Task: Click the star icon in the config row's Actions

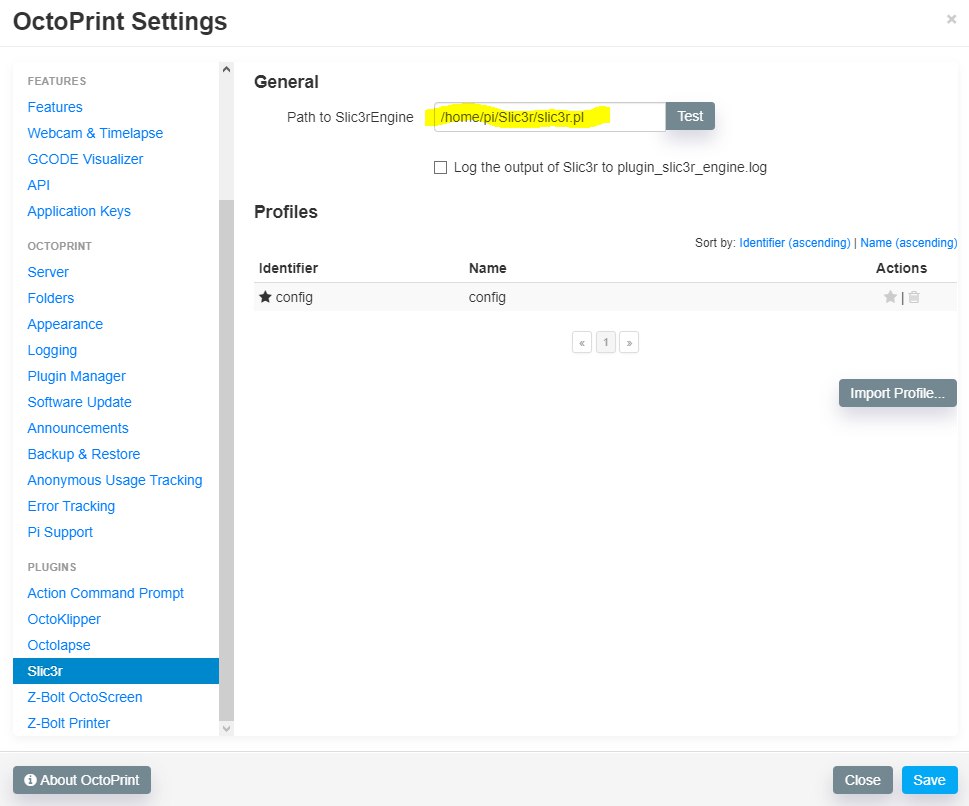Action: click(890, 297)
